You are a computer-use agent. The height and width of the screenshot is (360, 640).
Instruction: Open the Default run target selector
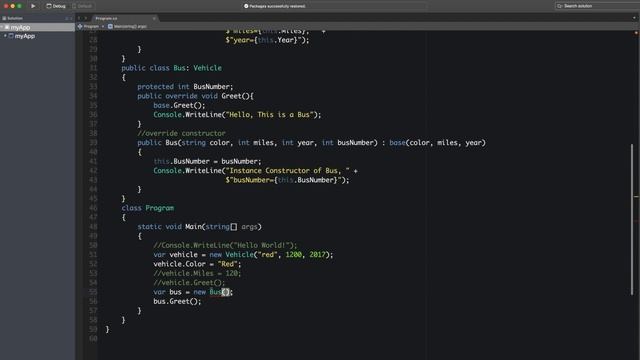coord(82,6)
